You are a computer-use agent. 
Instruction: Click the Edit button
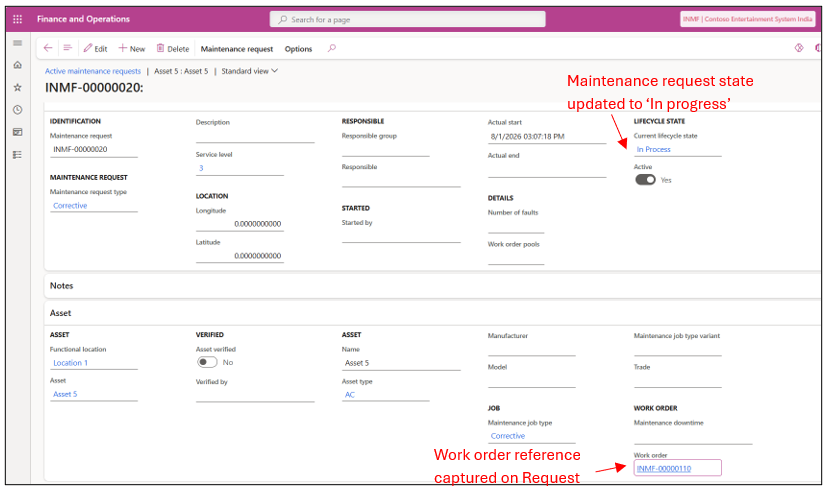(x=95, y=48)
